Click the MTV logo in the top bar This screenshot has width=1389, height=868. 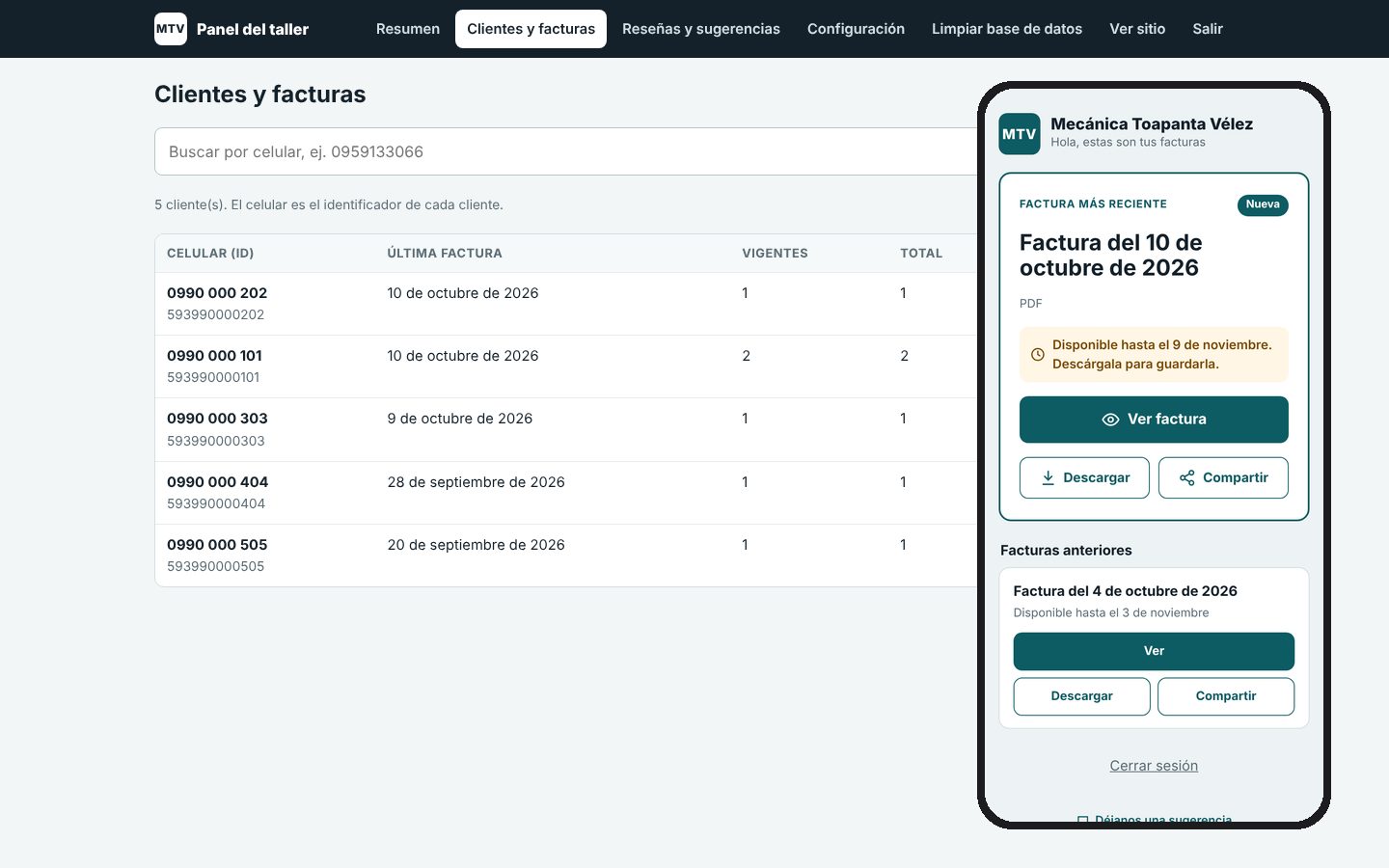[x=171, y=29]
